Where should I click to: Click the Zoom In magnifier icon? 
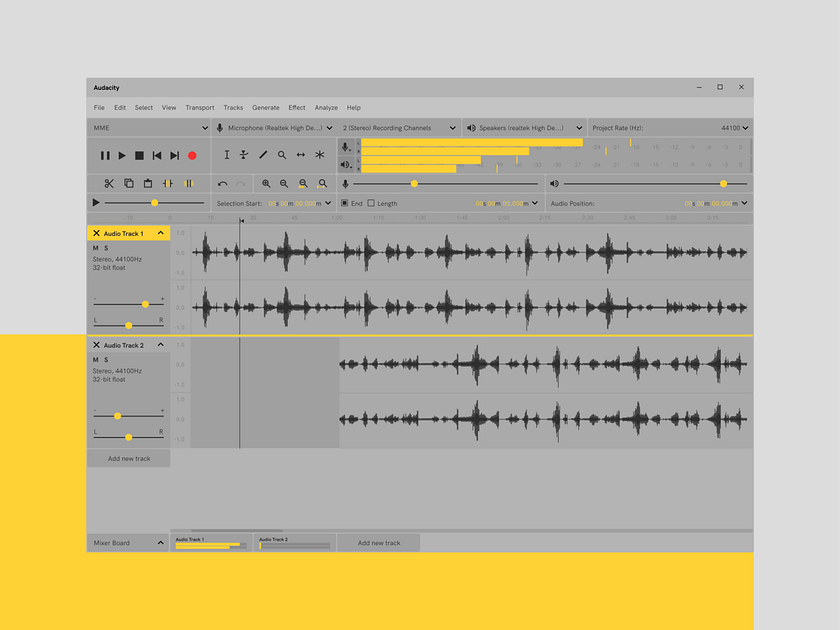pyautogui.click(x=267, y=183)
